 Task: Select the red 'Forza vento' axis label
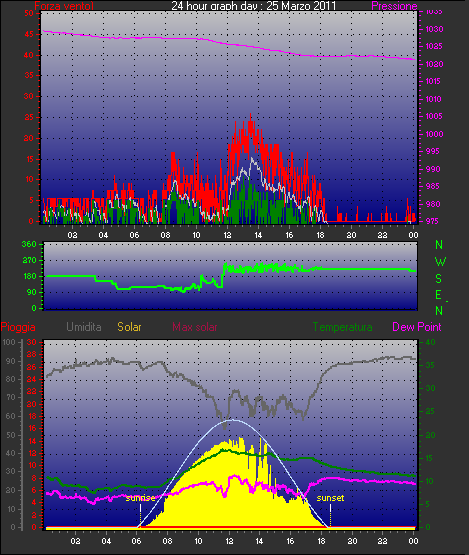[x=64, y=6]
